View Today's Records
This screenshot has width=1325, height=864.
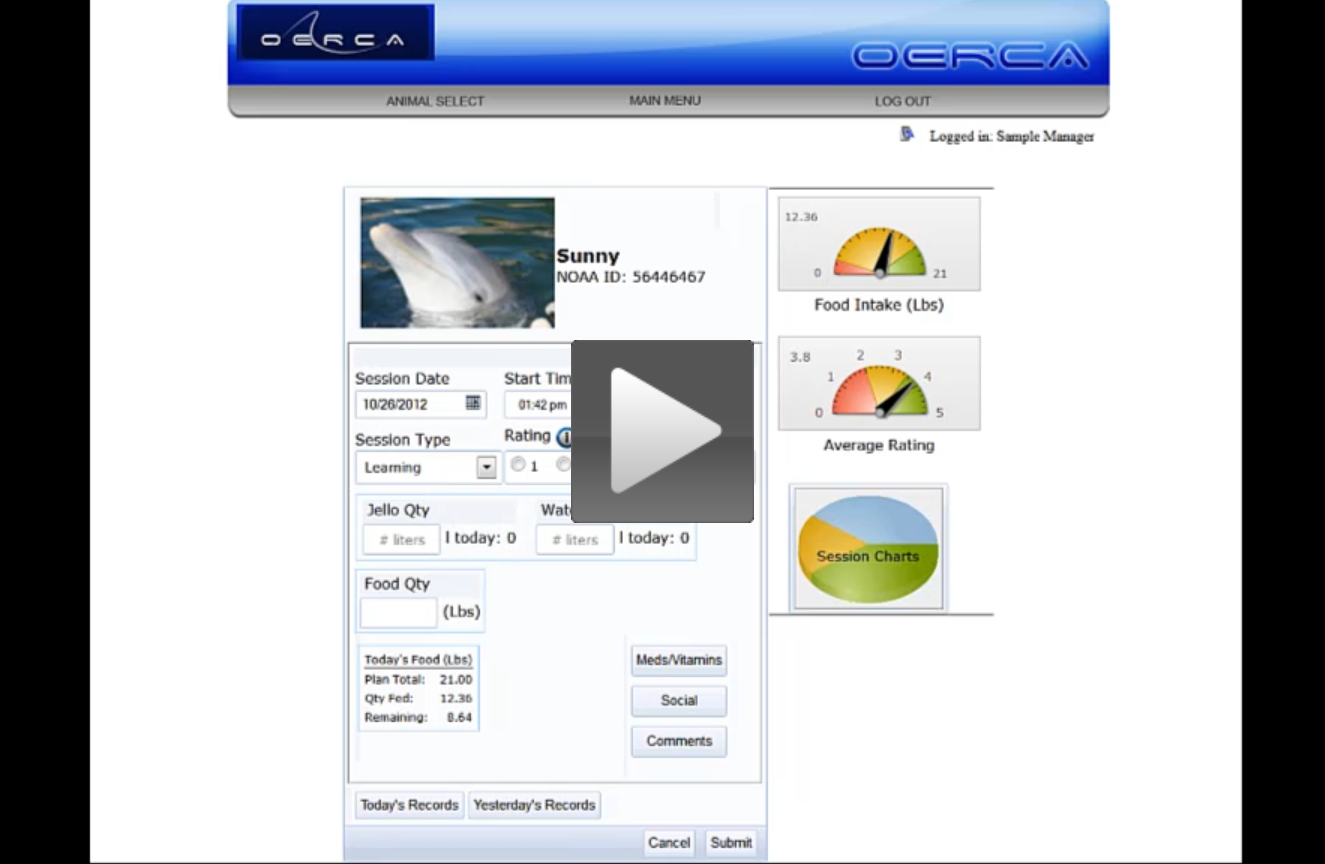[409, 805]
